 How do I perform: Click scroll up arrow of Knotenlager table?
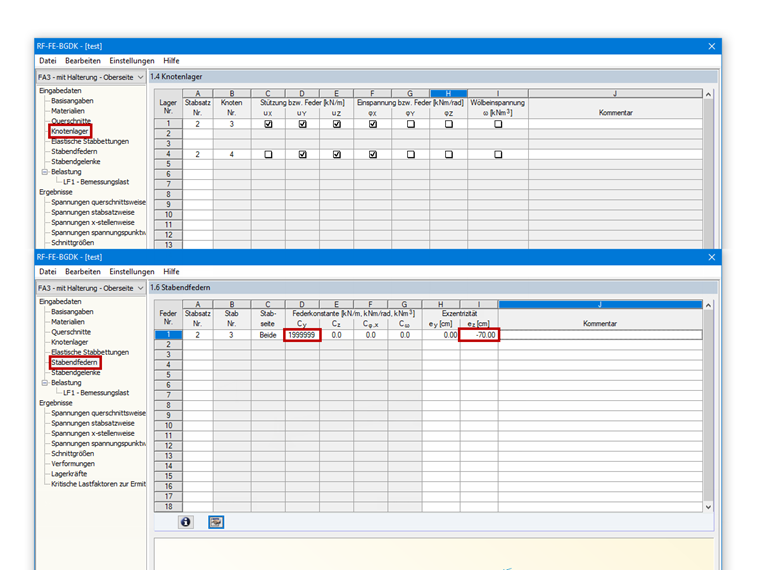[x=708, y=95]
